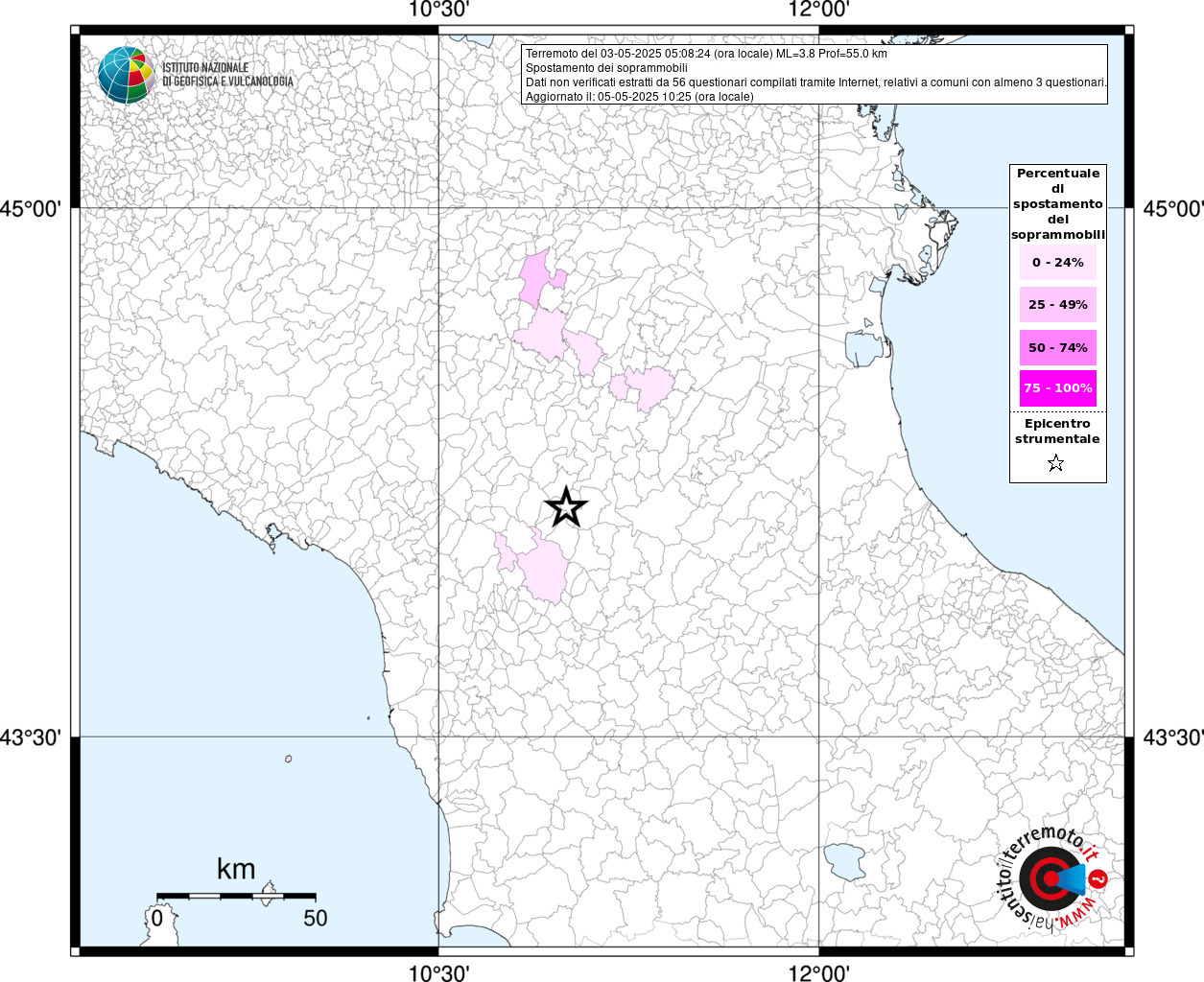Click the legend title 'Percentuale di spostamento dei soprammobili'
1204x982 pixels.
[x=1058, y=203]
